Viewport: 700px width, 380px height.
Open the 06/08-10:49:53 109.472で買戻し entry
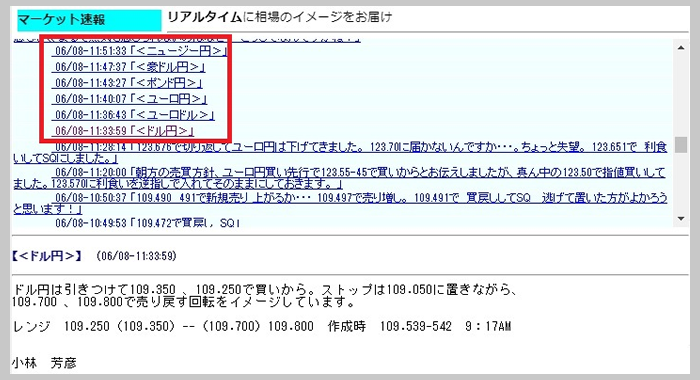click(147, 223)
